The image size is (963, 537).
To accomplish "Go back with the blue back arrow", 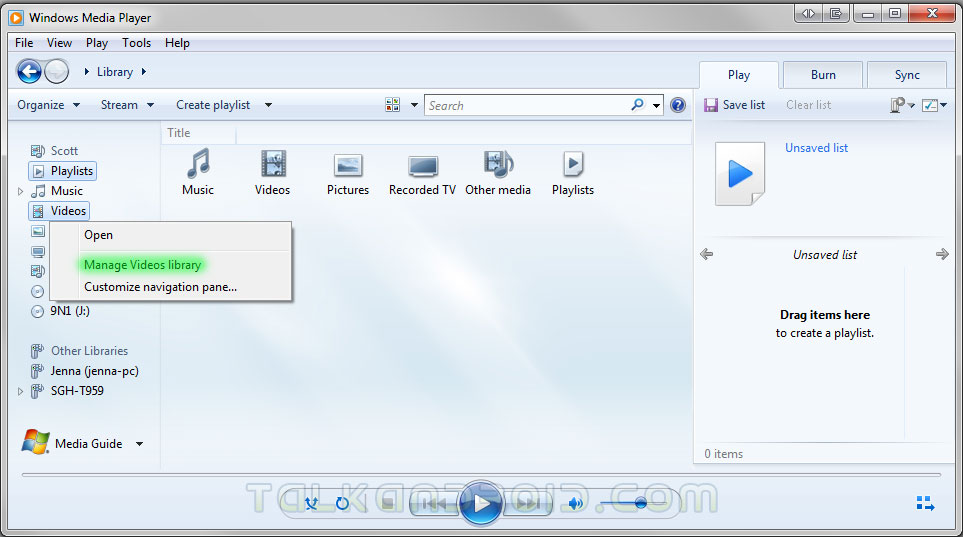I will coord(29,72).
